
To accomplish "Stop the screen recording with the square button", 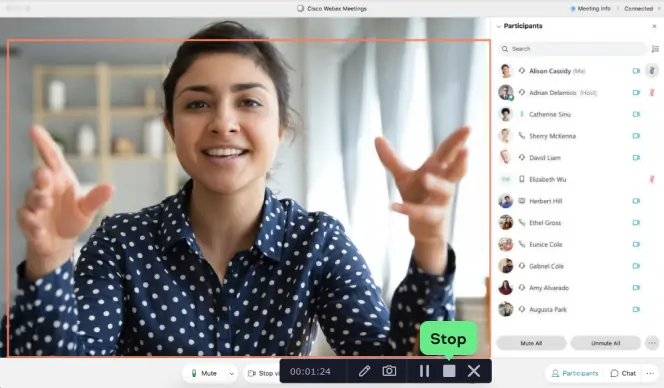I will pyautogui.click(x=449, y=371).
